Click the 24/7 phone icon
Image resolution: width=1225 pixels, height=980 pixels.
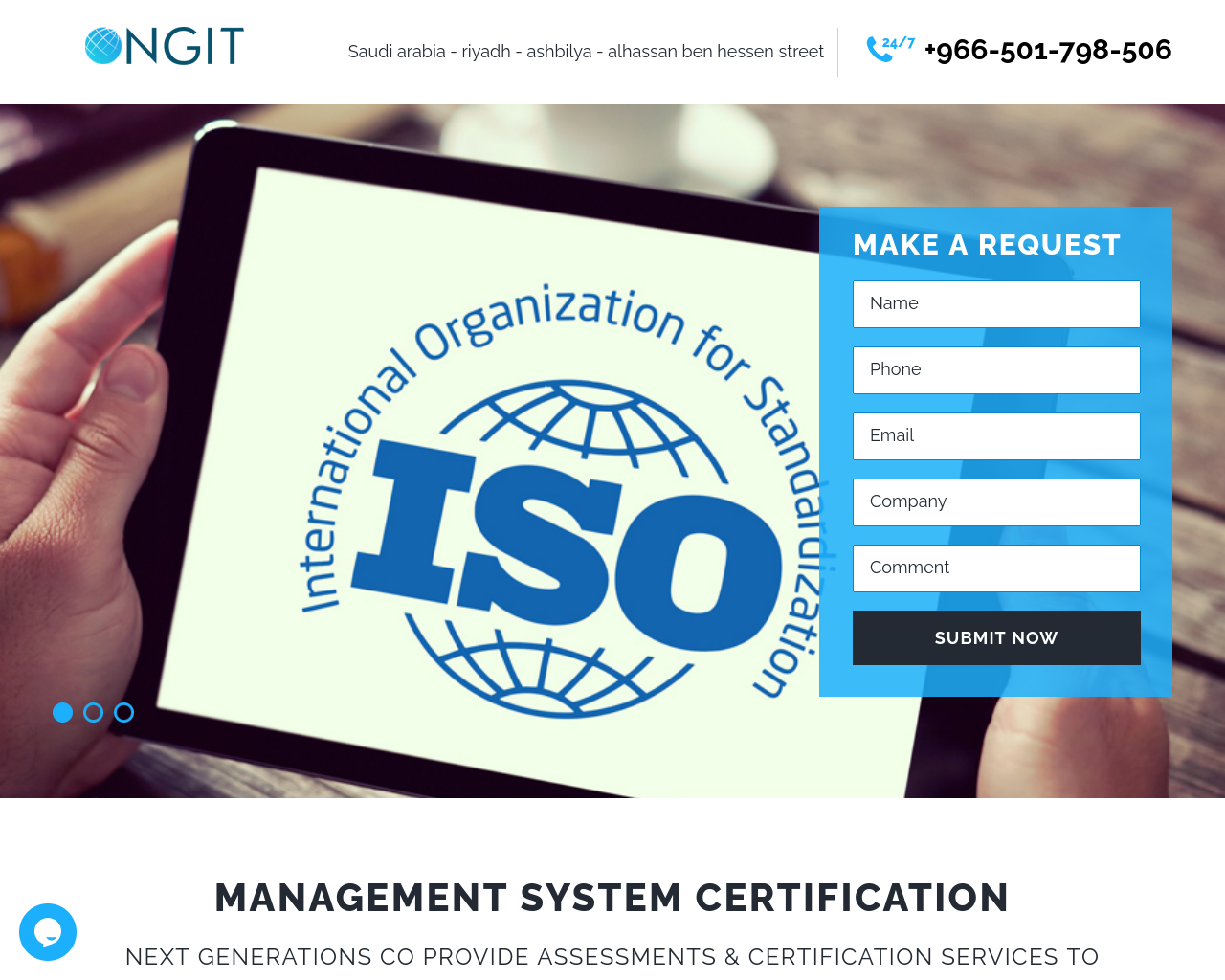click(891, 49)
